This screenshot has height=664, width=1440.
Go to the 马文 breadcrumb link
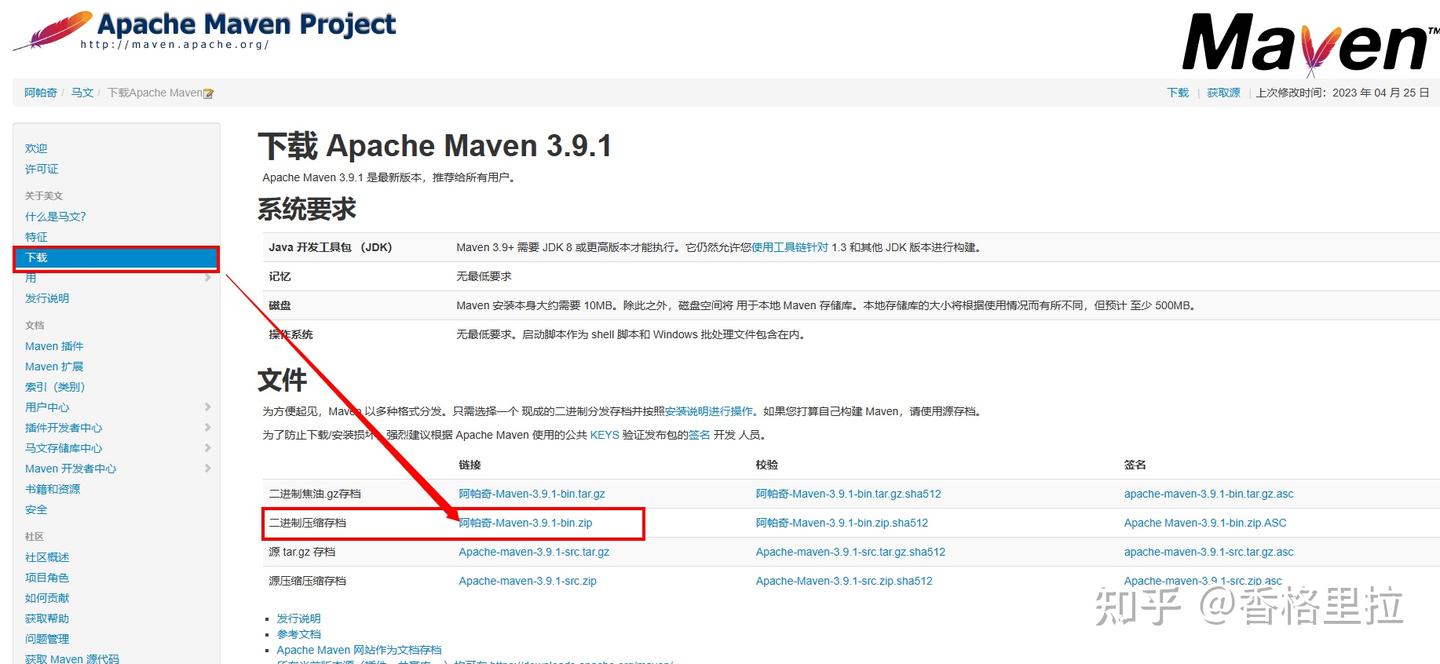tap(82, 93)
